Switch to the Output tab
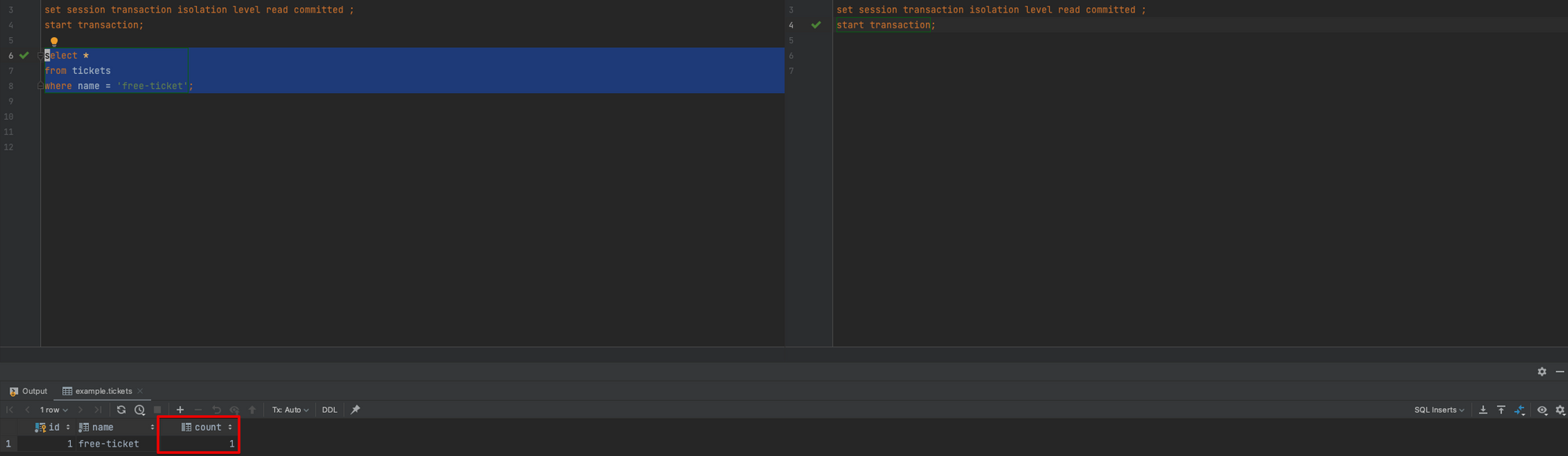Image resolution: width=1568 pixels, height=456 pixels. [28, 391]
